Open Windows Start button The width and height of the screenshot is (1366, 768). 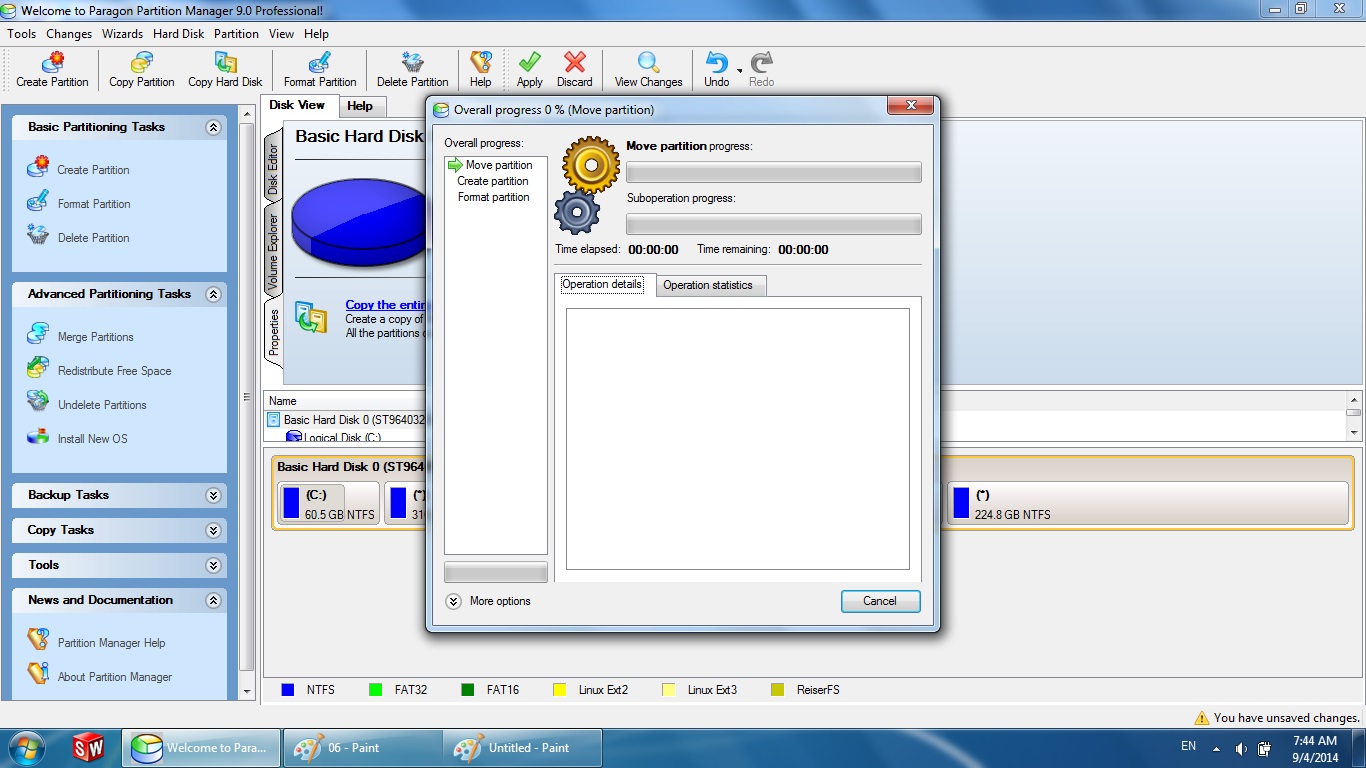click(x=24, y=747)
